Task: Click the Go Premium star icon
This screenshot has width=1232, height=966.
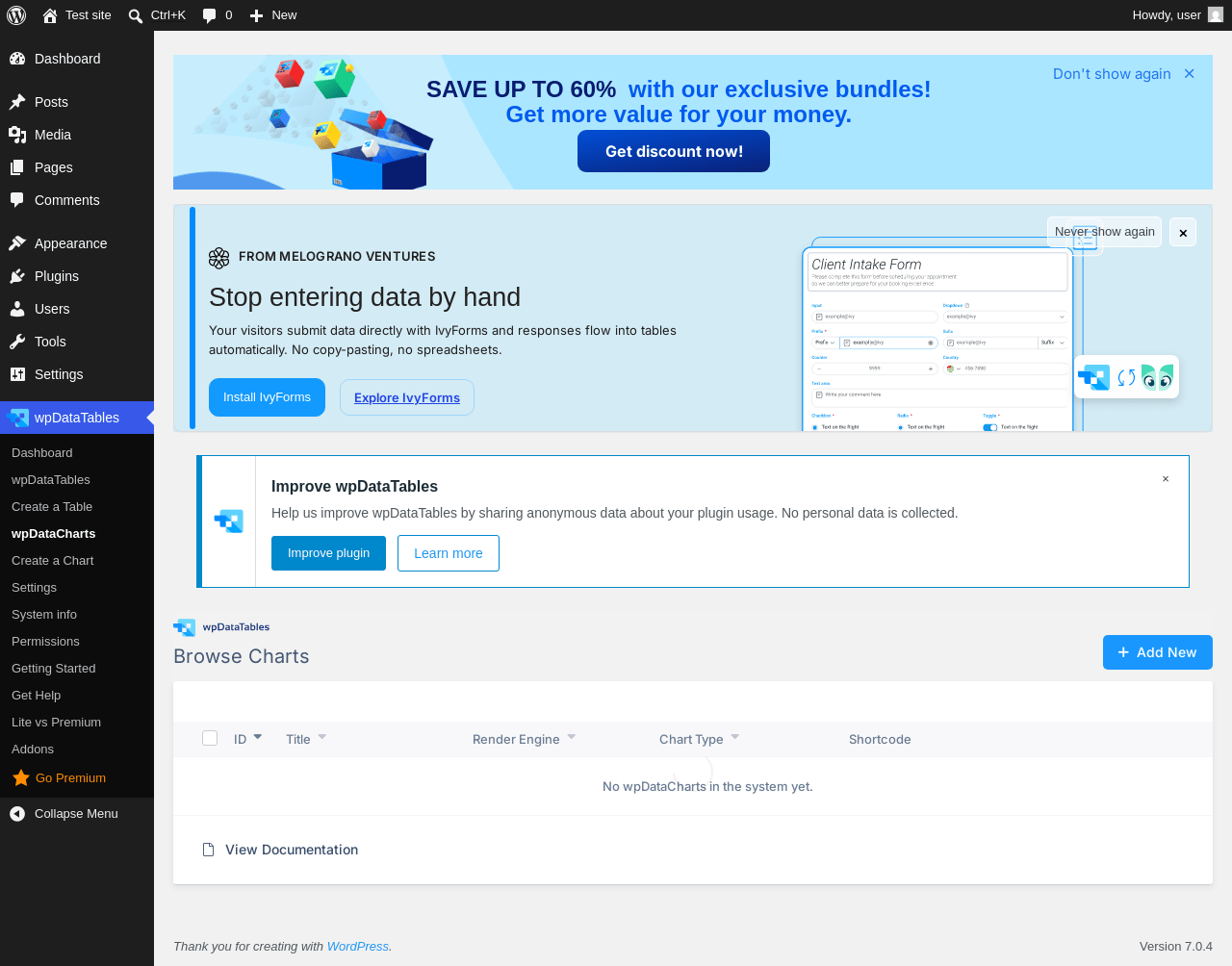Action: click(21, 777)
